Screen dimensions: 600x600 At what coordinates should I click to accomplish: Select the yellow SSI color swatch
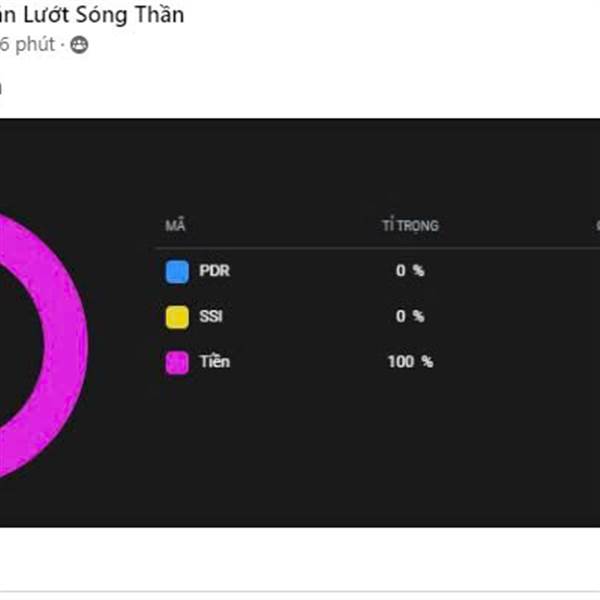(x=177, y=317)
